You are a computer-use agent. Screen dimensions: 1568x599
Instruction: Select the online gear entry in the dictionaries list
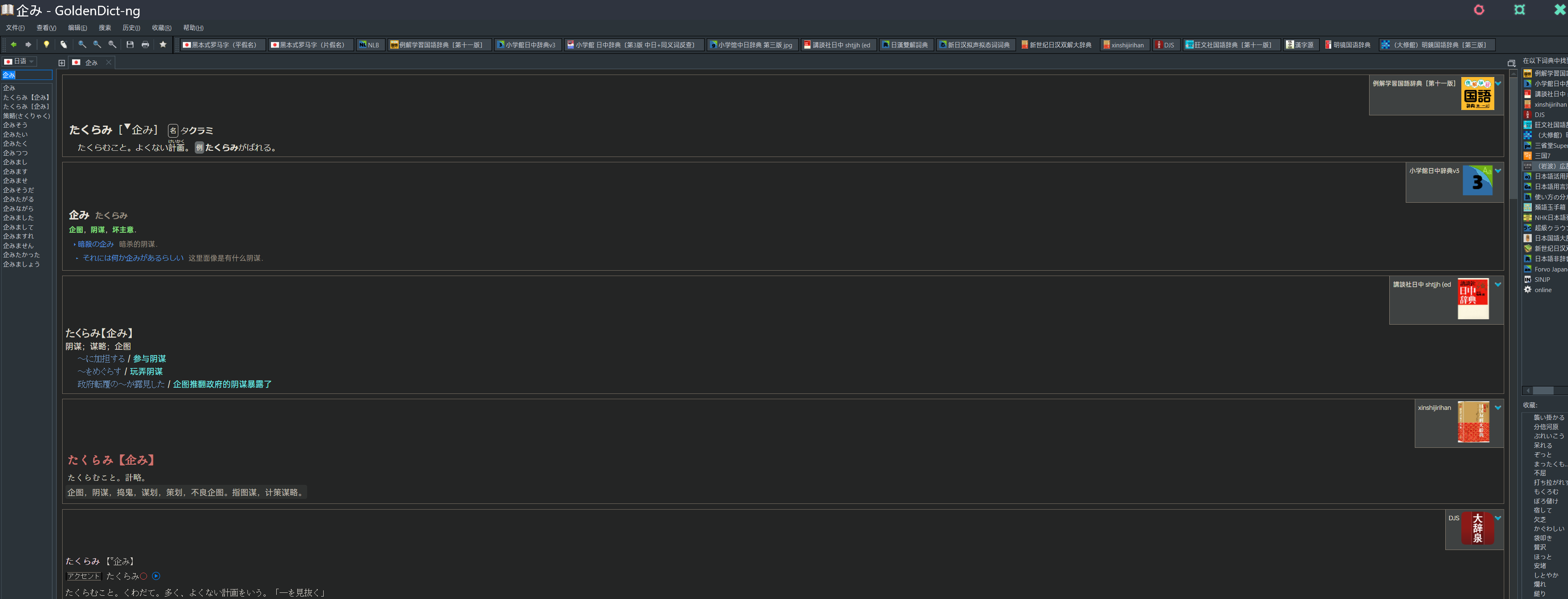pos(1545,290)
